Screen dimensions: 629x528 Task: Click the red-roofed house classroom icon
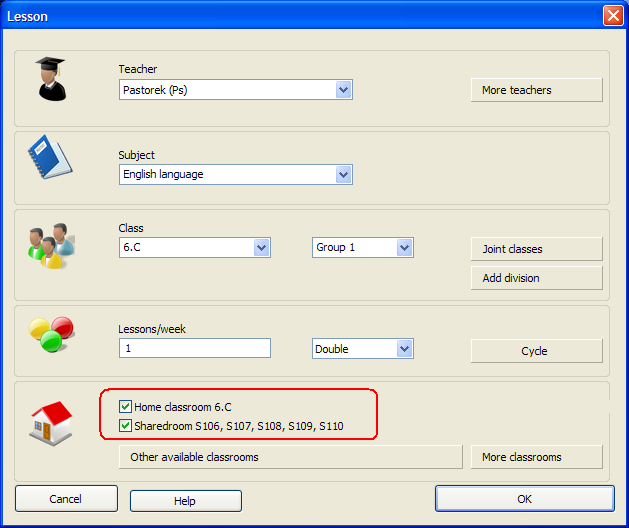(x=50, y=424)
